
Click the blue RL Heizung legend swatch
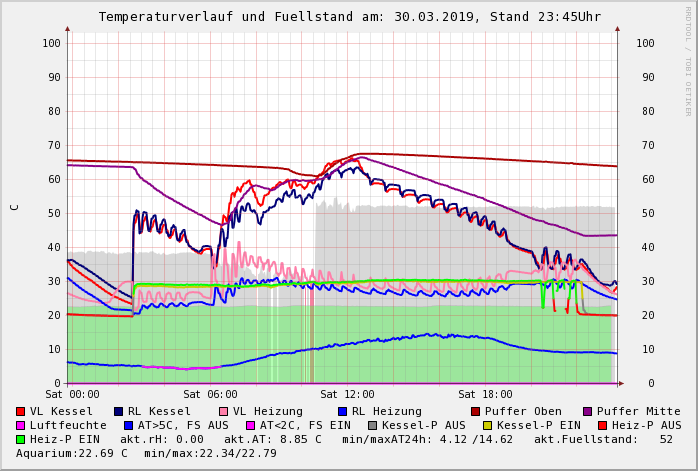[x=343, y=411]
